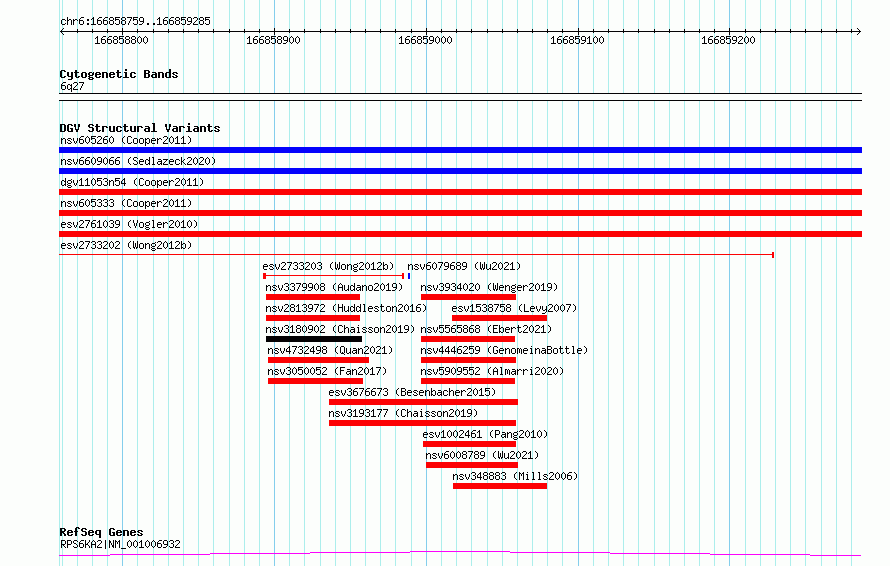
Task: Open the esv2733203 (Wong2012b) thin red feature
Action: pos(334,276)
